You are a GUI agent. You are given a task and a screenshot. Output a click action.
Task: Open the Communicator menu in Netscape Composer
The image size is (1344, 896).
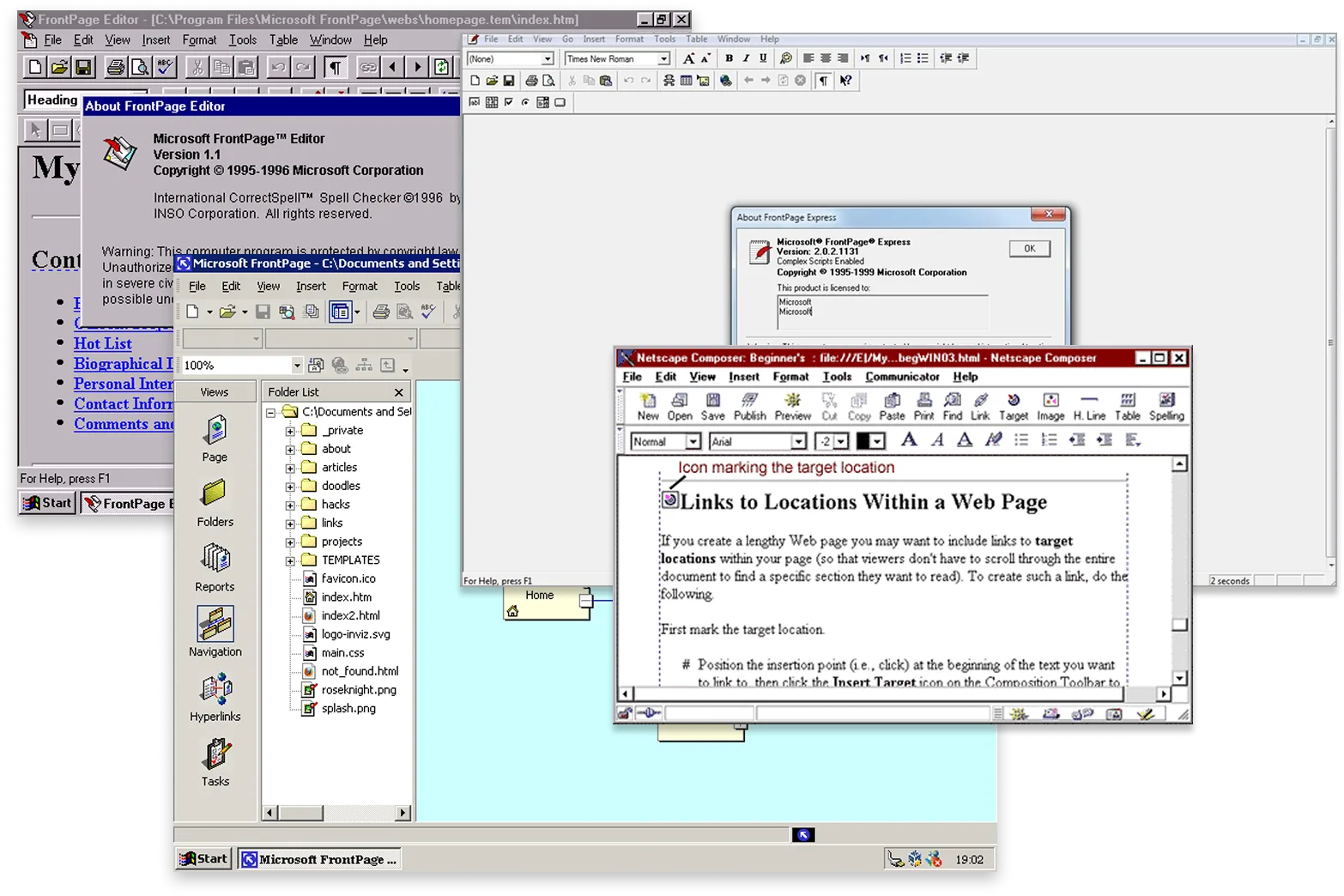point(902,377)
